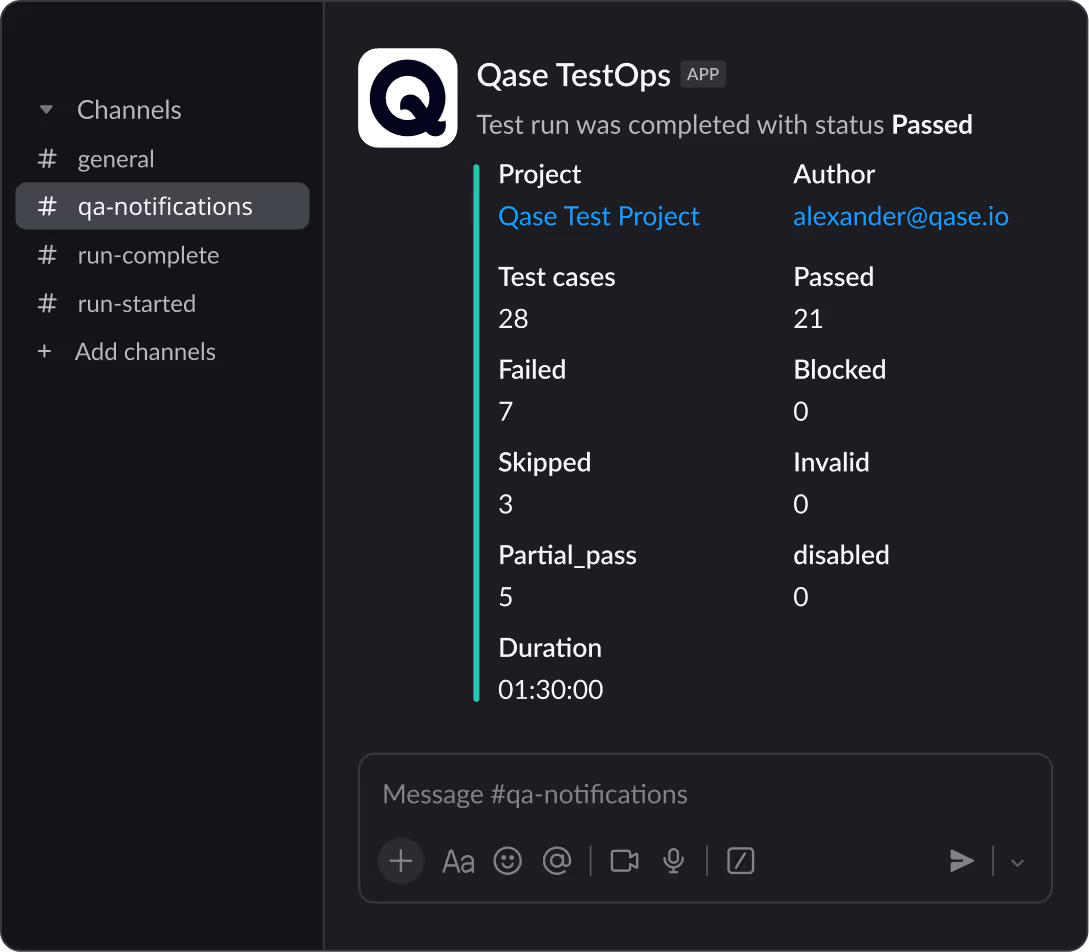Send the message with the paper plane icon
The image size is (1089, 952).
tap(962, 861)
